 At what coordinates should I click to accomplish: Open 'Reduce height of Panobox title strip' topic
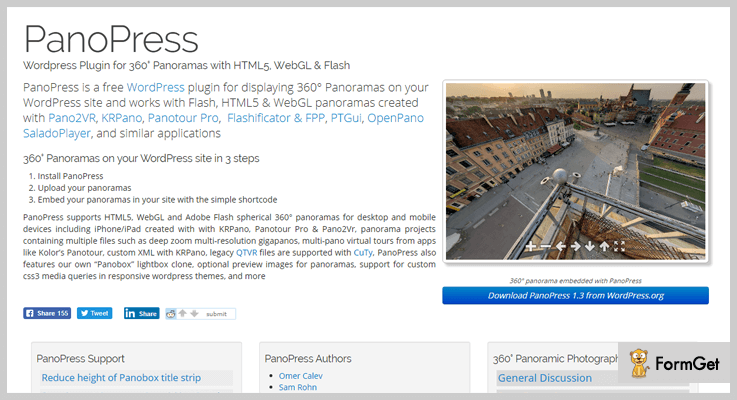point(121,378)
